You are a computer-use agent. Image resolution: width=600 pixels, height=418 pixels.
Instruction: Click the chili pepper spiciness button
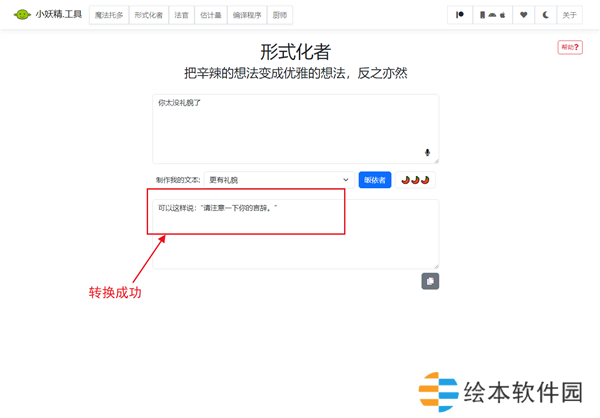[415, 180]
